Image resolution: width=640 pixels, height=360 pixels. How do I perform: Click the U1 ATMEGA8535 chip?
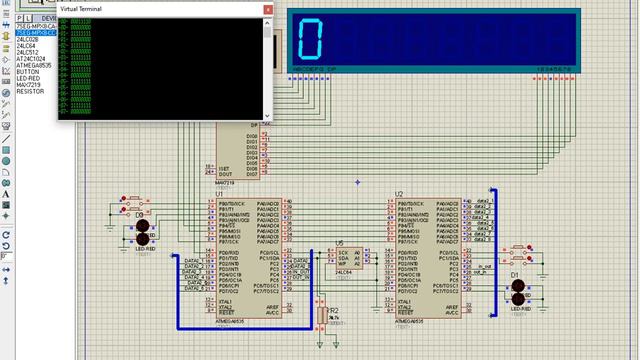tap(249, 258)
